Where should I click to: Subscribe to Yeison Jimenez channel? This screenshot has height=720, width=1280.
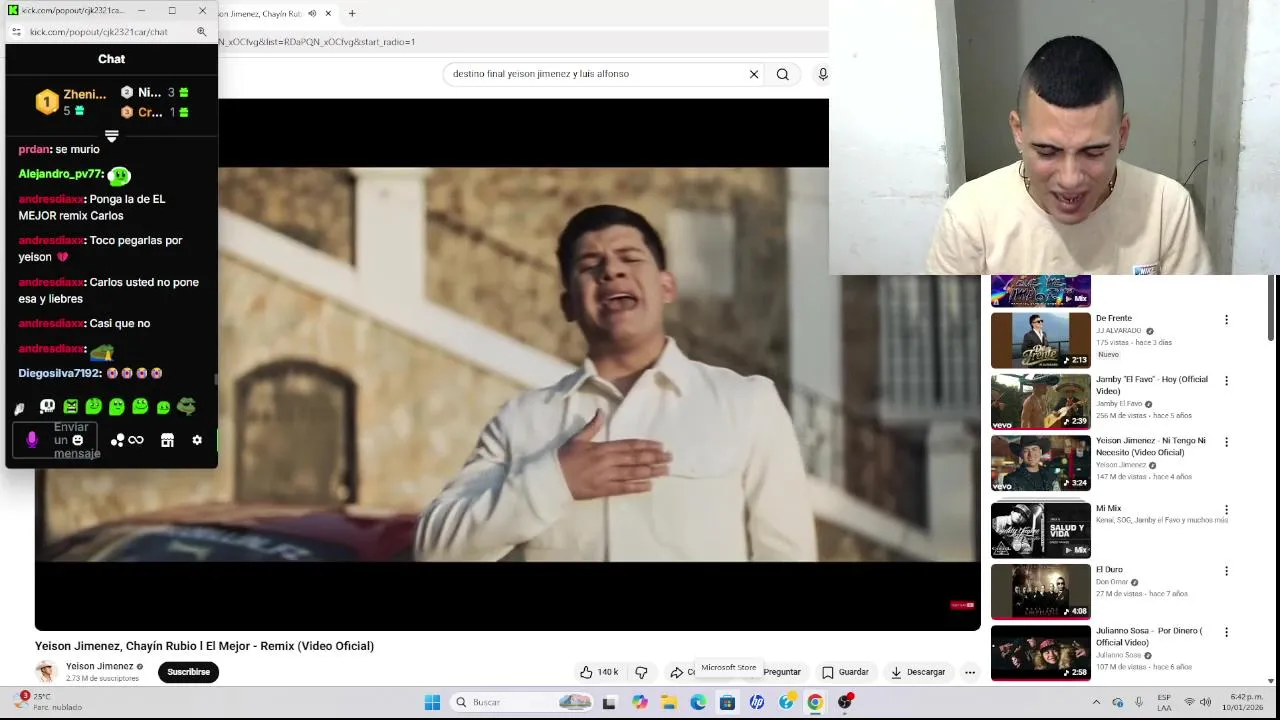188,672
